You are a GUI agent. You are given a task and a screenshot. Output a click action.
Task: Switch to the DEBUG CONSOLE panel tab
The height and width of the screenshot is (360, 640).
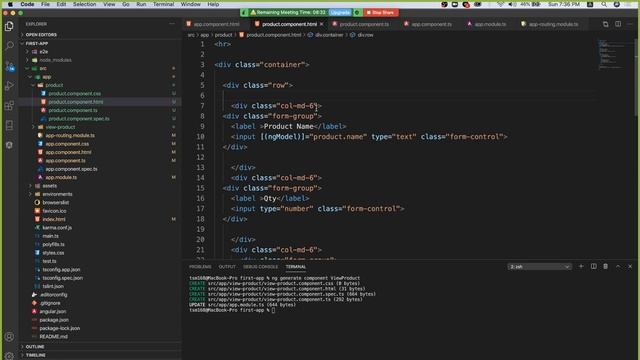click(x=260, y=267)
